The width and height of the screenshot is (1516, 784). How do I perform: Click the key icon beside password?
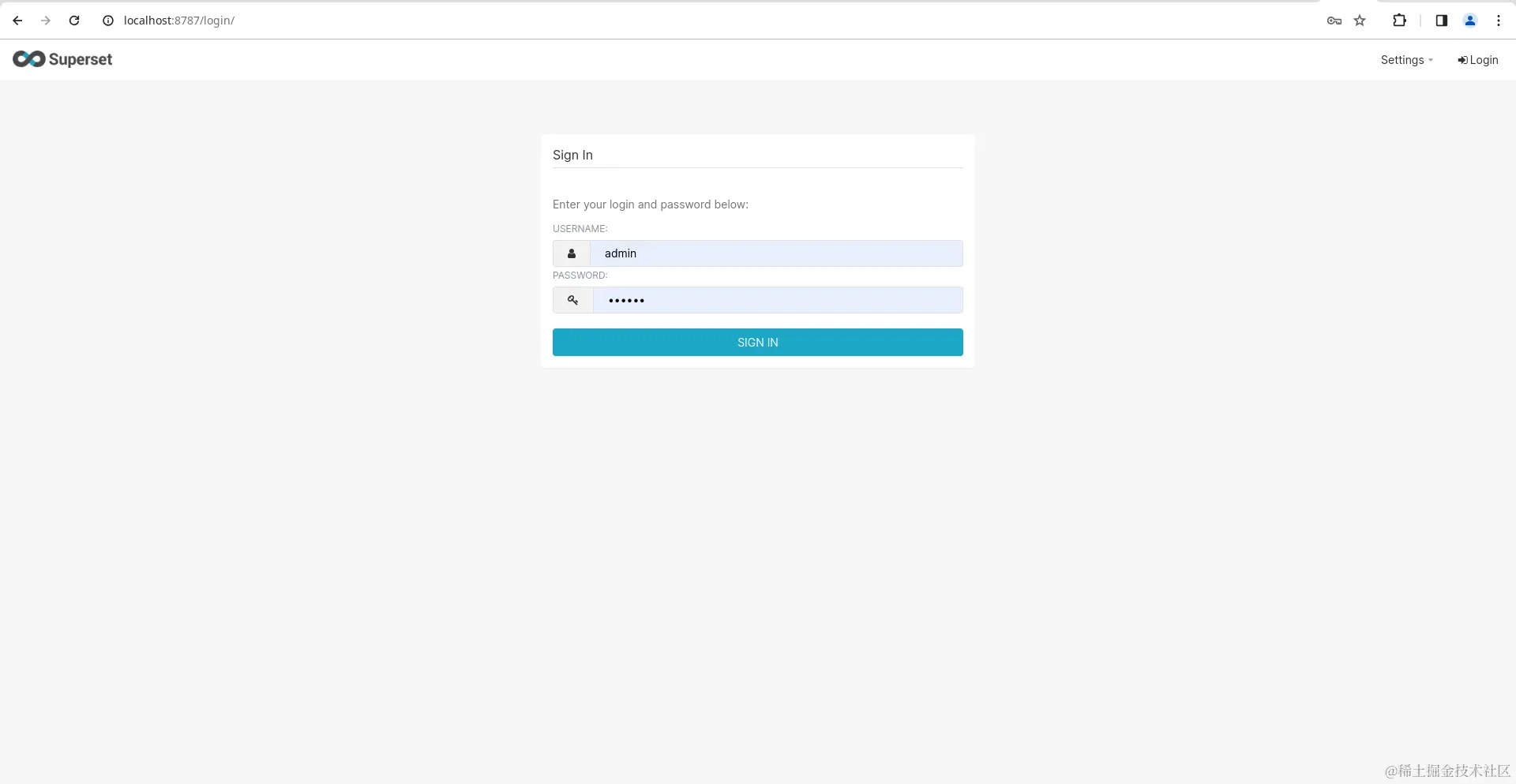coord(573,300)
